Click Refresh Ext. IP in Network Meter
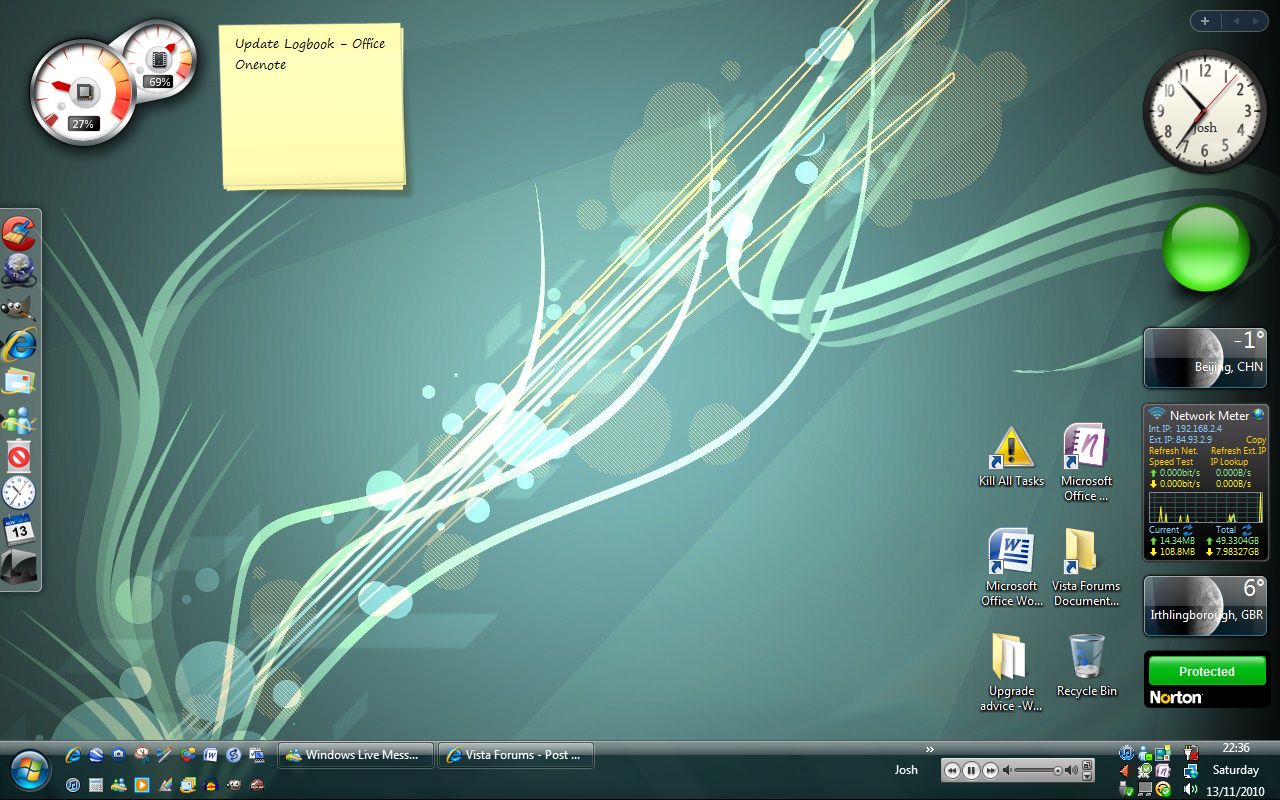This screenshot has height=800, width=1280. point(1238,451)
